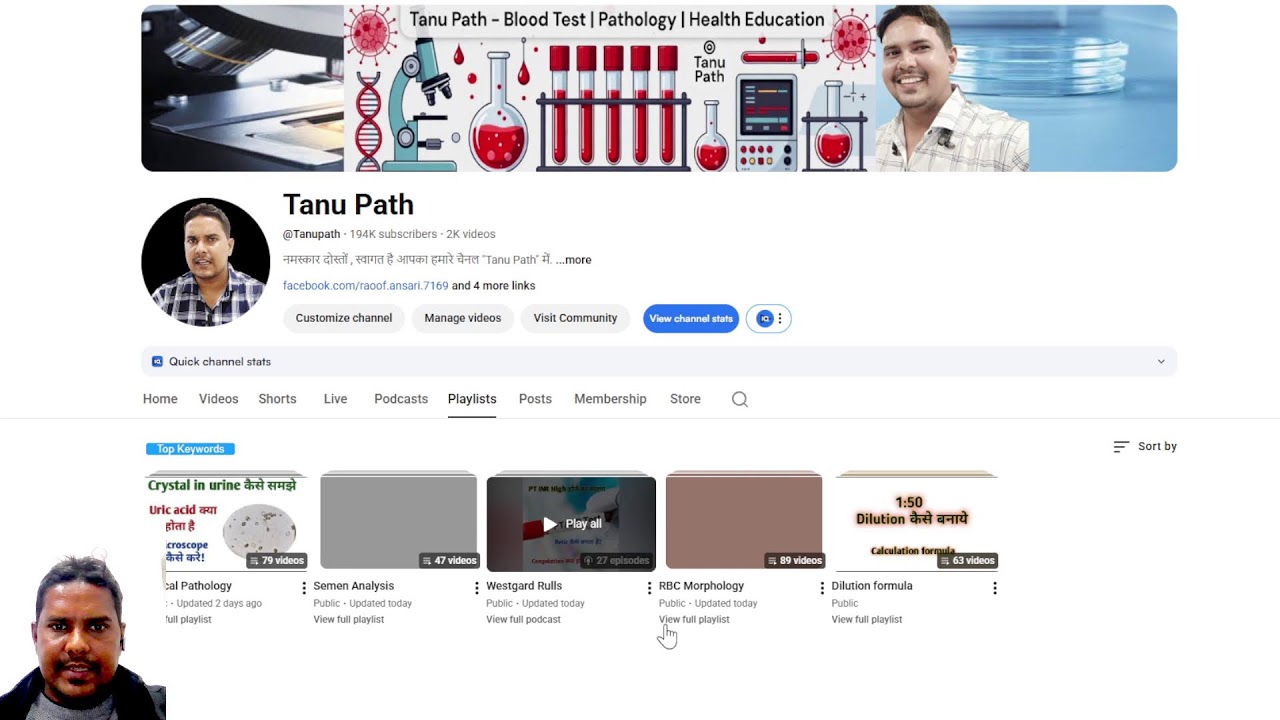
Task: Click Visit Community button
Action: pyautogui.click(x=575, y=318)
